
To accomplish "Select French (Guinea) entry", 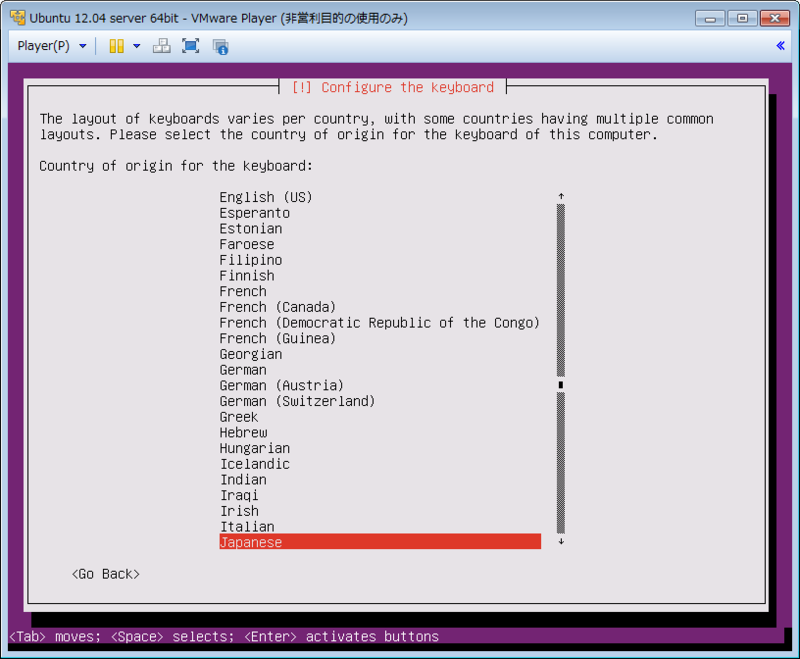I will pos(278,338).
